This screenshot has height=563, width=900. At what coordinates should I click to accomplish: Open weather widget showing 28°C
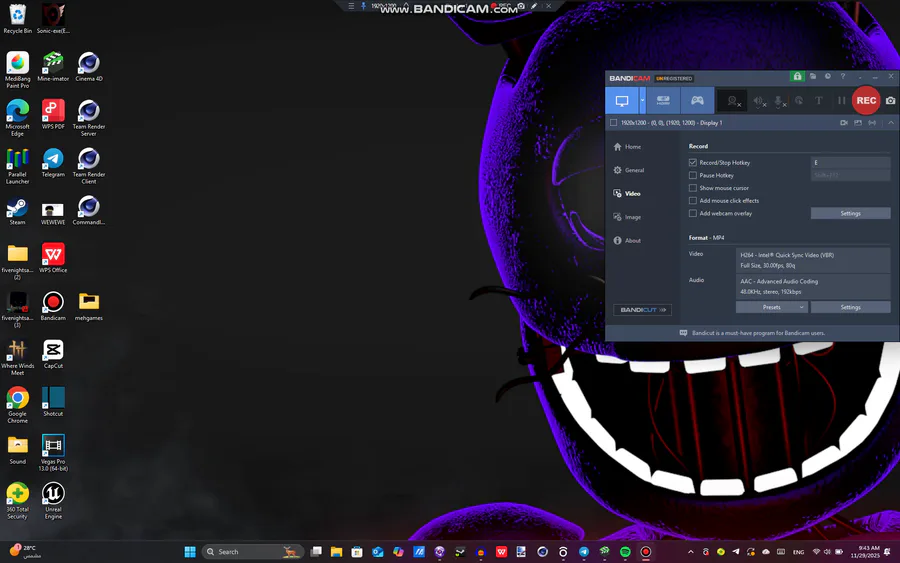24,552
